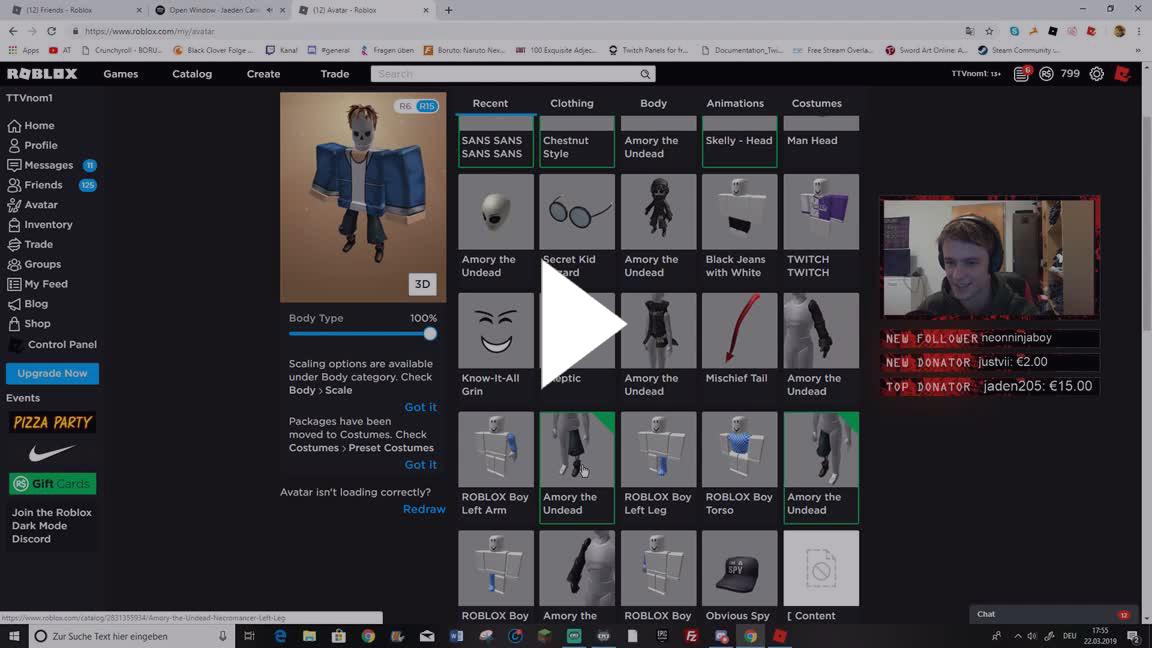Click into the Roblox search field
Screen dimensions: 1152x648
coord(505,74)
